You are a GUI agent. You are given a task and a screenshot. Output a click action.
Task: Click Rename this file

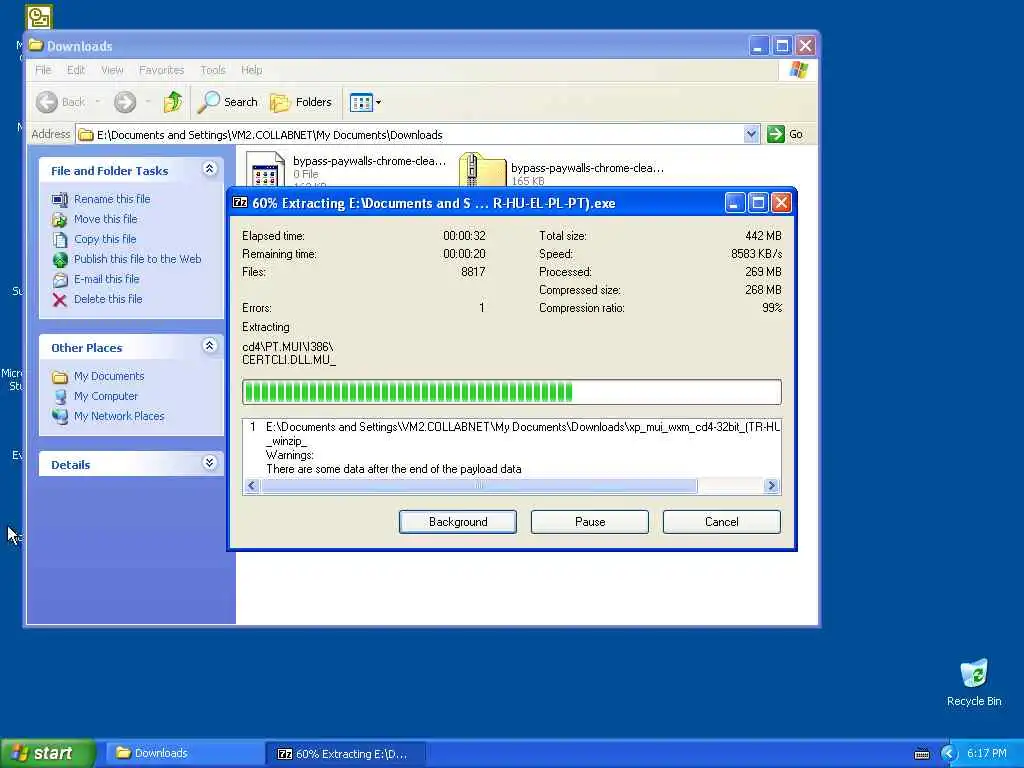coord(112,199)
